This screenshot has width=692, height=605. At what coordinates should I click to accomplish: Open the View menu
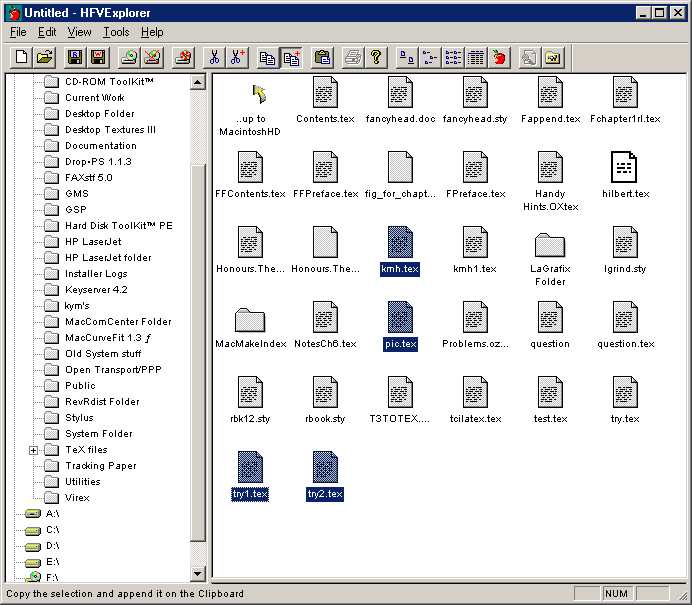click(x=81, y=32)
